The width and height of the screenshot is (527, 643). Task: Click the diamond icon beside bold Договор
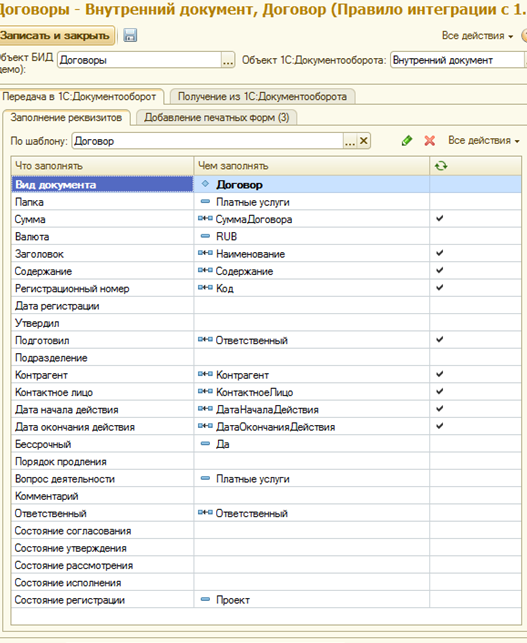(205, 184)
